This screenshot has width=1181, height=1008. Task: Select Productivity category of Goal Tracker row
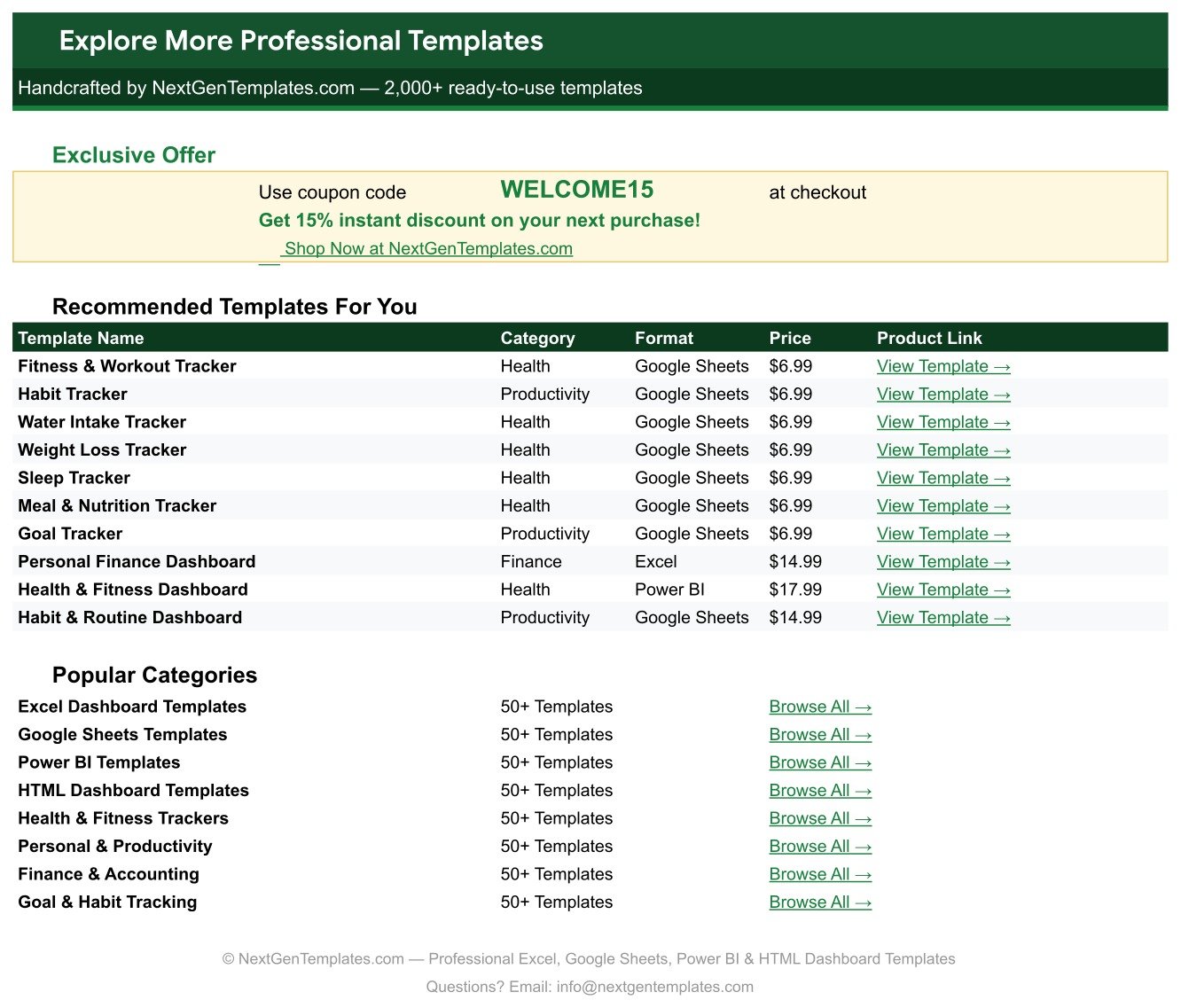click(x=545, y=534)
